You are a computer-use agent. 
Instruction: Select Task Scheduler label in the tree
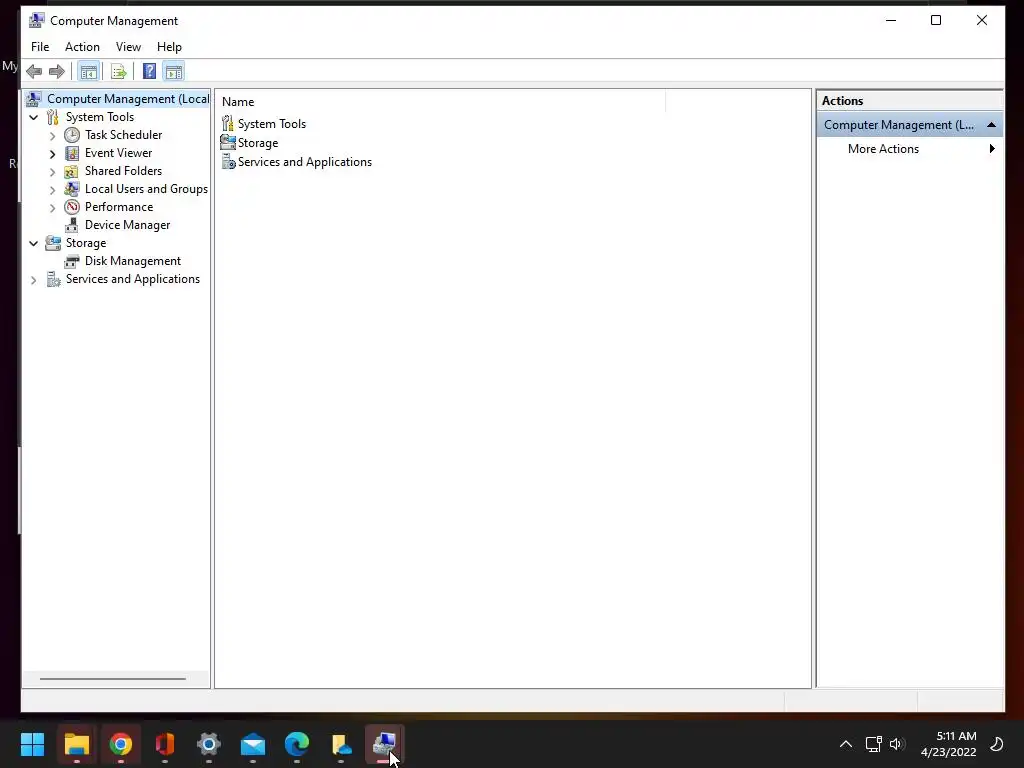123,135
